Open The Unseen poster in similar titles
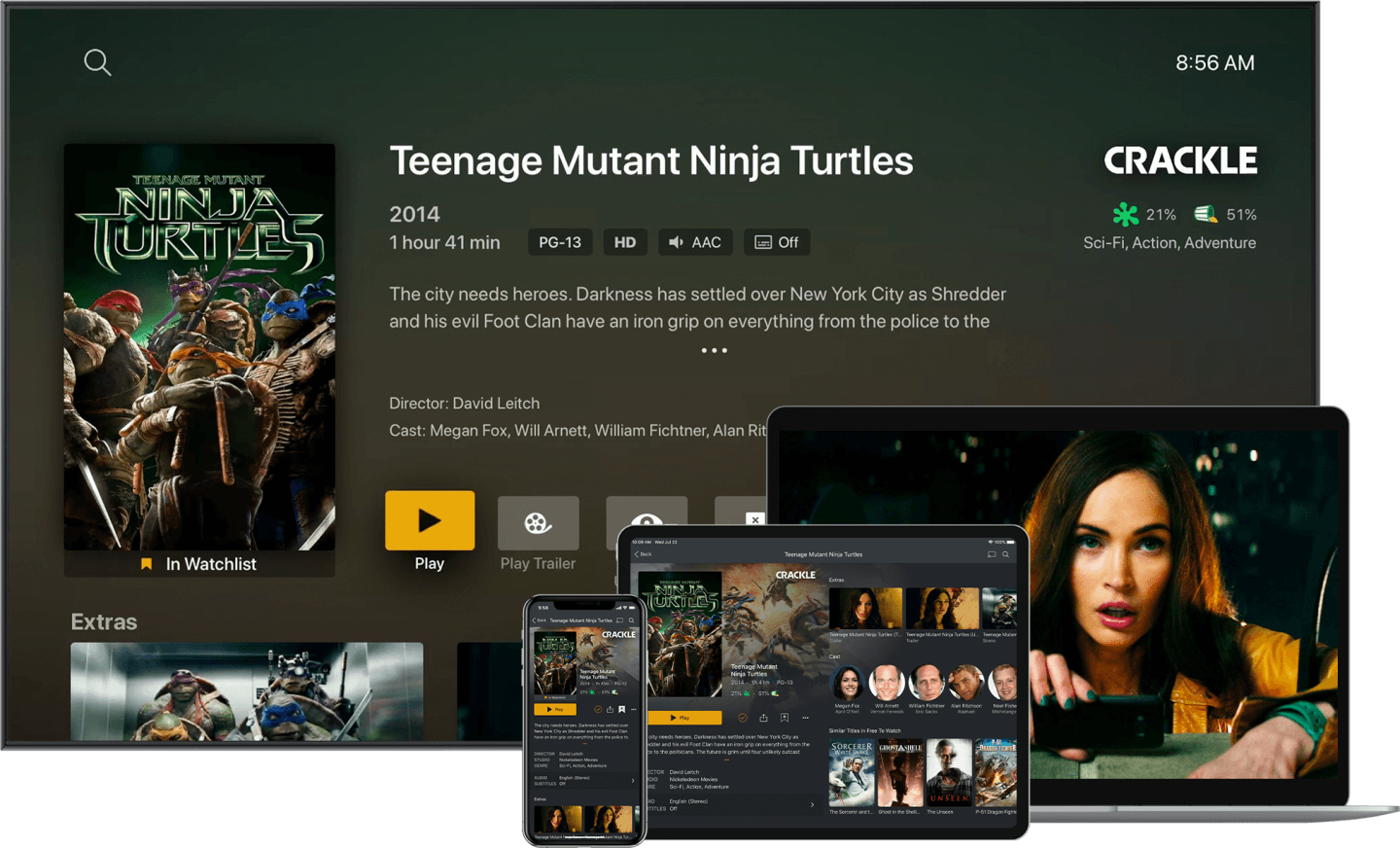This screenshot has width=1400, height=848. (x=949, y=773)
